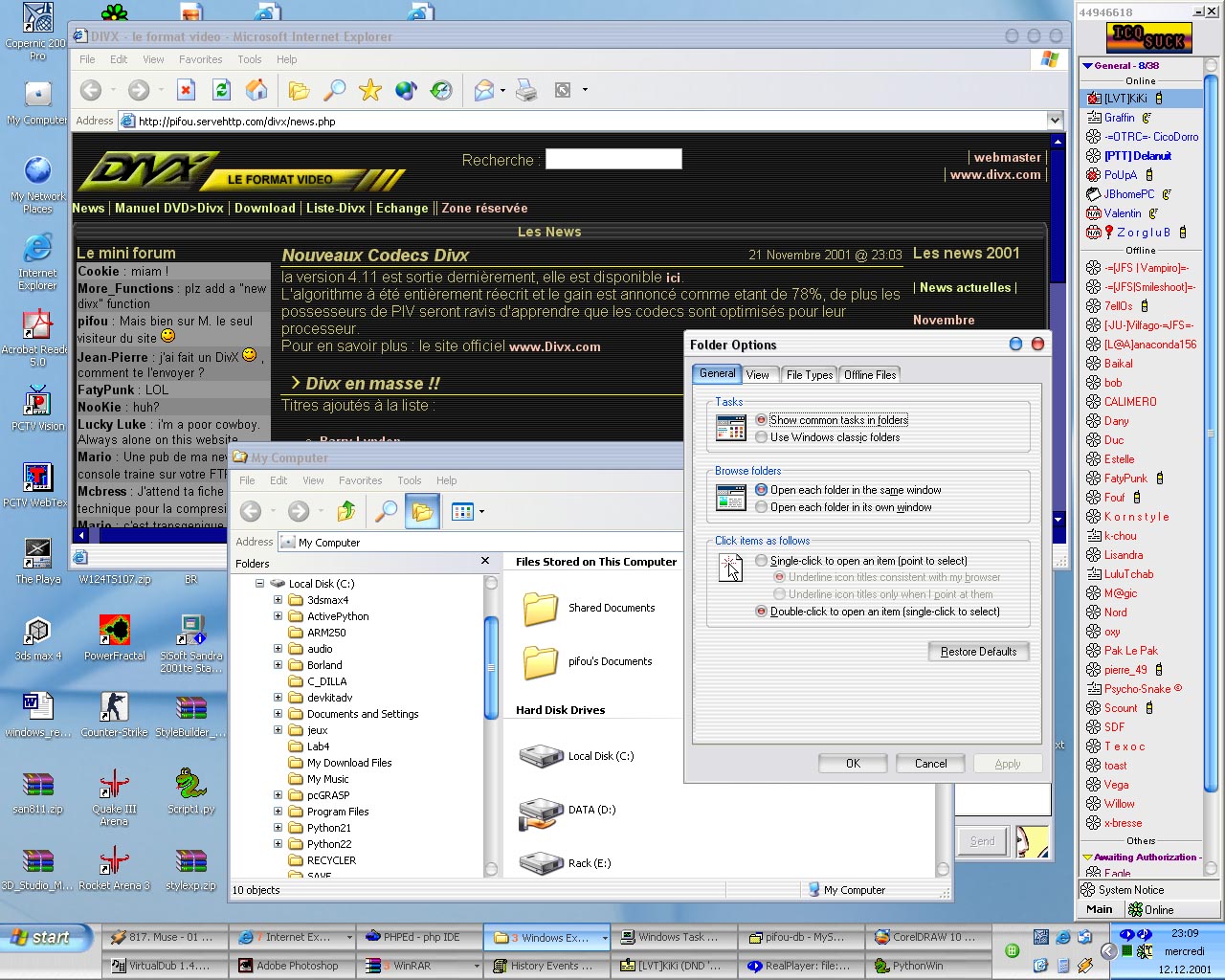
Task: Close the Folders pane with X
Action: point(484,562)
